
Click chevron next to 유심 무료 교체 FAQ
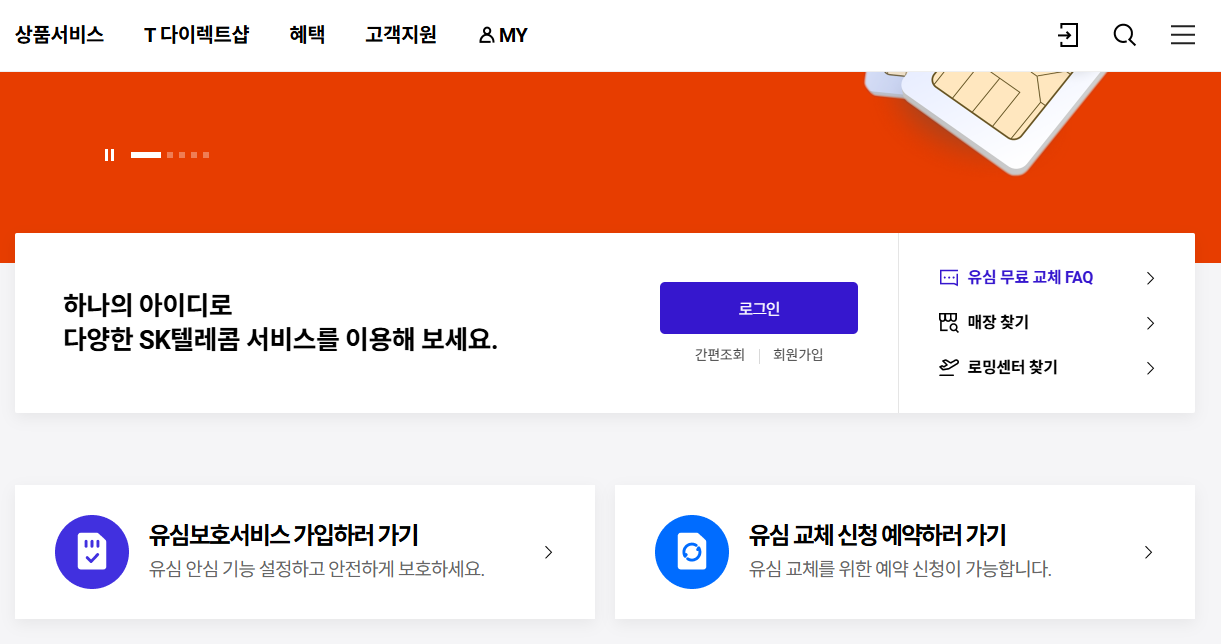point(1150,278)
